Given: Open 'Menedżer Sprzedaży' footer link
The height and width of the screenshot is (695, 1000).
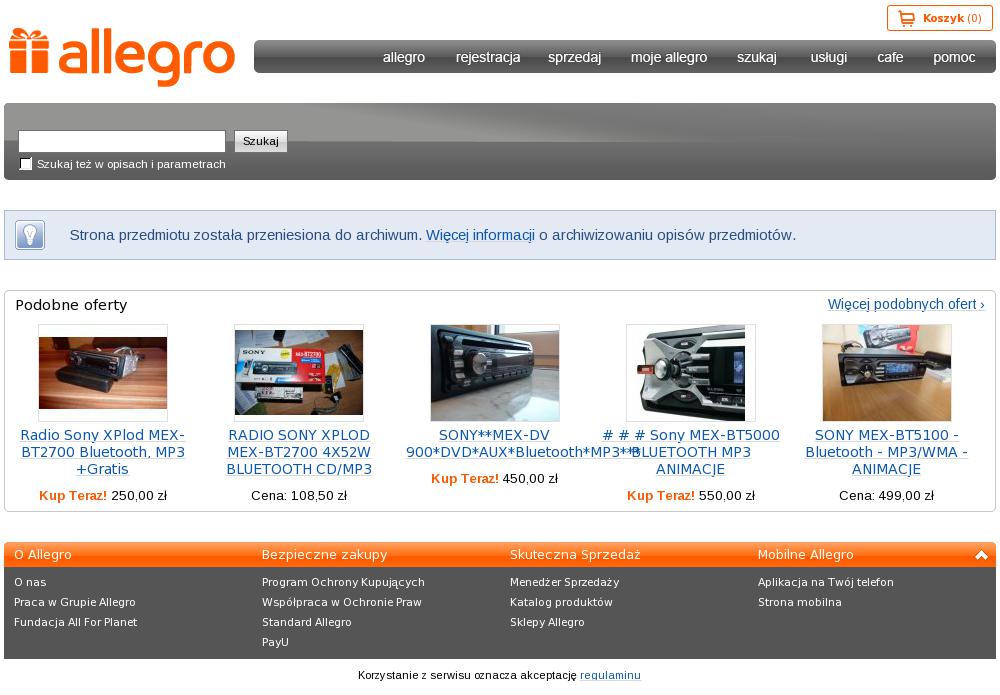Looking at the screenshot, I should point(564,582).
